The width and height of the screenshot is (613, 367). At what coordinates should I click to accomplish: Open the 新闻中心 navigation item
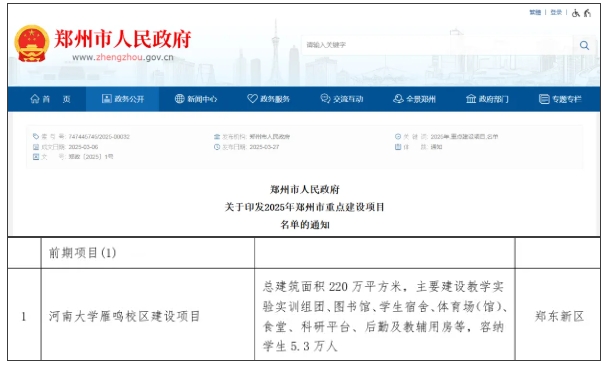point(202,99)
